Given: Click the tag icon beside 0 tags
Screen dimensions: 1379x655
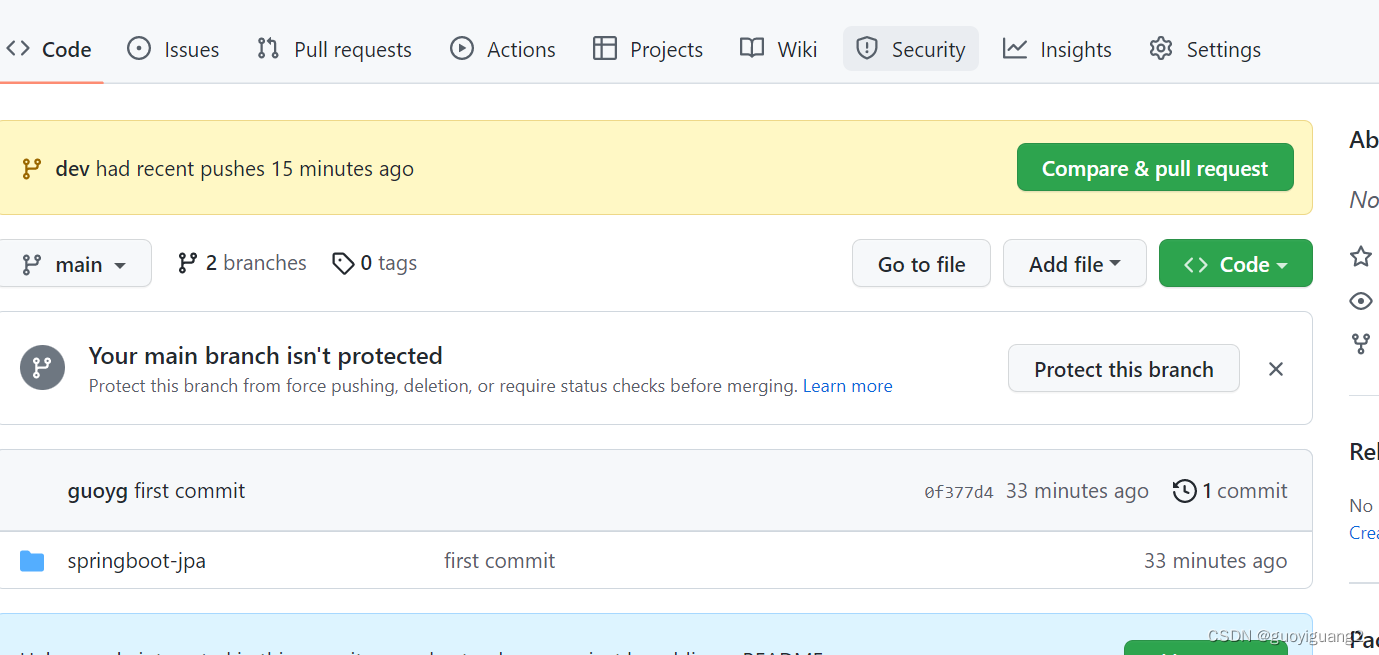Looking at the screenshot, I should (x=343, y=264).
